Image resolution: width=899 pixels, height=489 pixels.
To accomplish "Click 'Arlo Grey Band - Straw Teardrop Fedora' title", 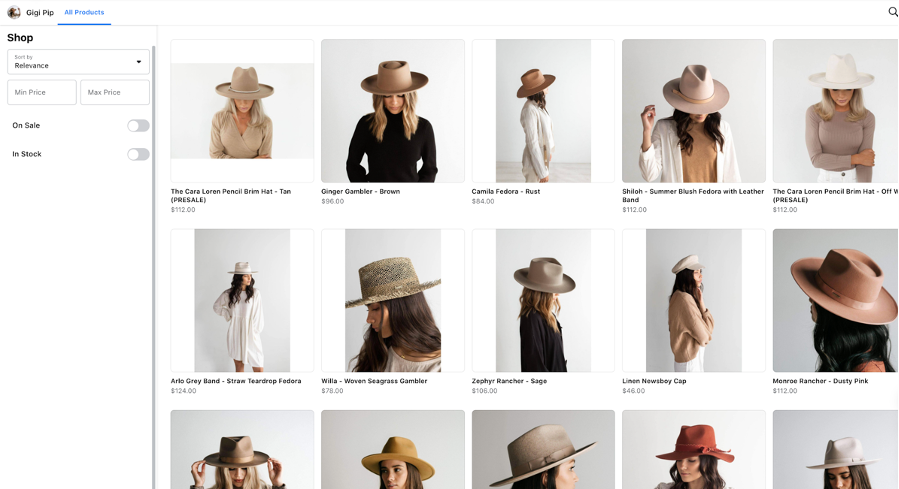I will point(236,381).
